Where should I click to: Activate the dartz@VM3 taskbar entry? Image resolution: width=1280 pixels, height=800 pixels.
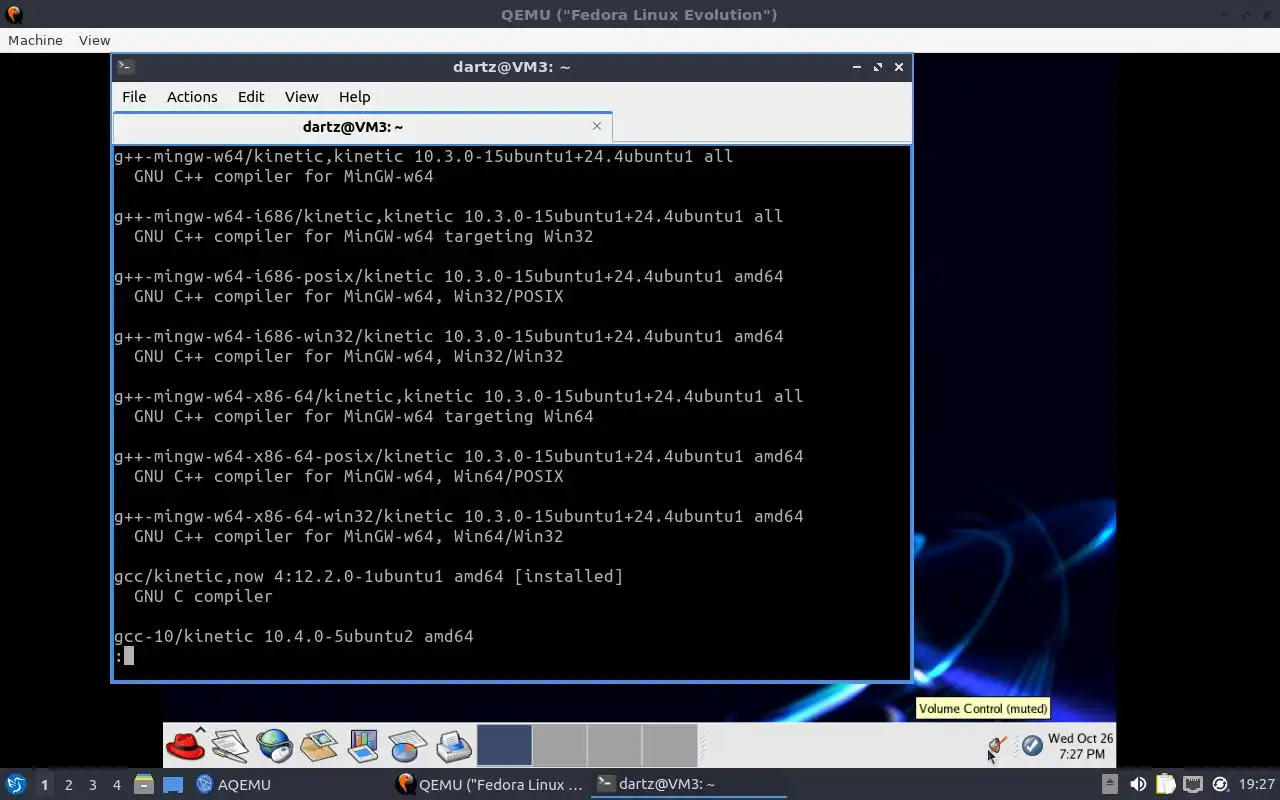tap(688, 784)
